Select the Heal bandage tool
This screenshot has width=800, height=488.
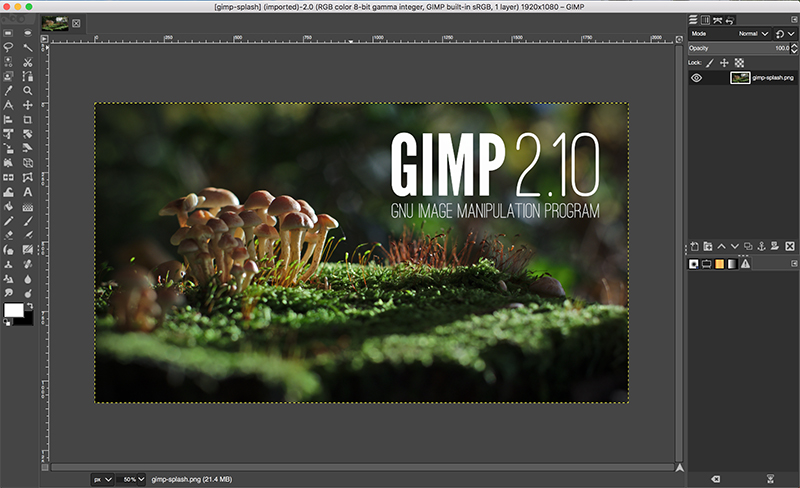click(x=28, y=264)
